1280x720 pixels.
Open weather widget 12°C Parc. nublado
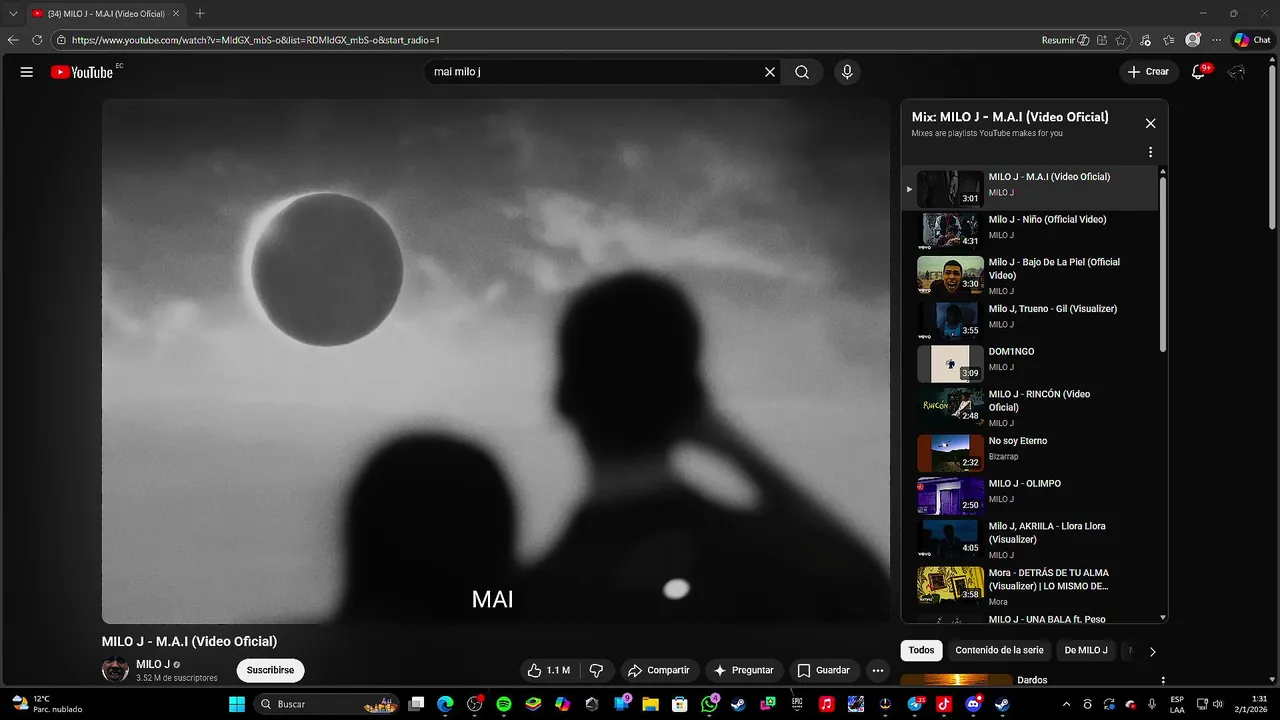tap(47, 704)
